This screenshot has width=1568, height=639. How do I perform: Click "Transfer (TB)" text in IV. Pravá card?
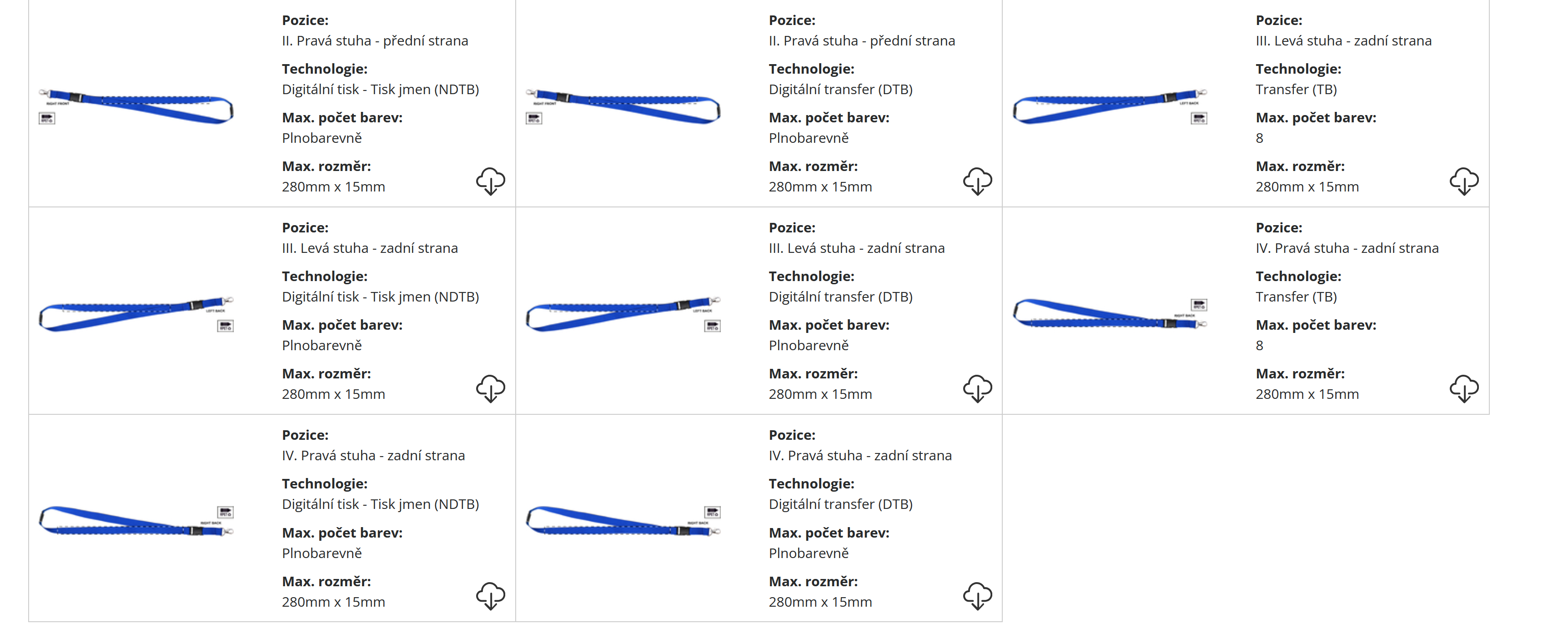1296,297
